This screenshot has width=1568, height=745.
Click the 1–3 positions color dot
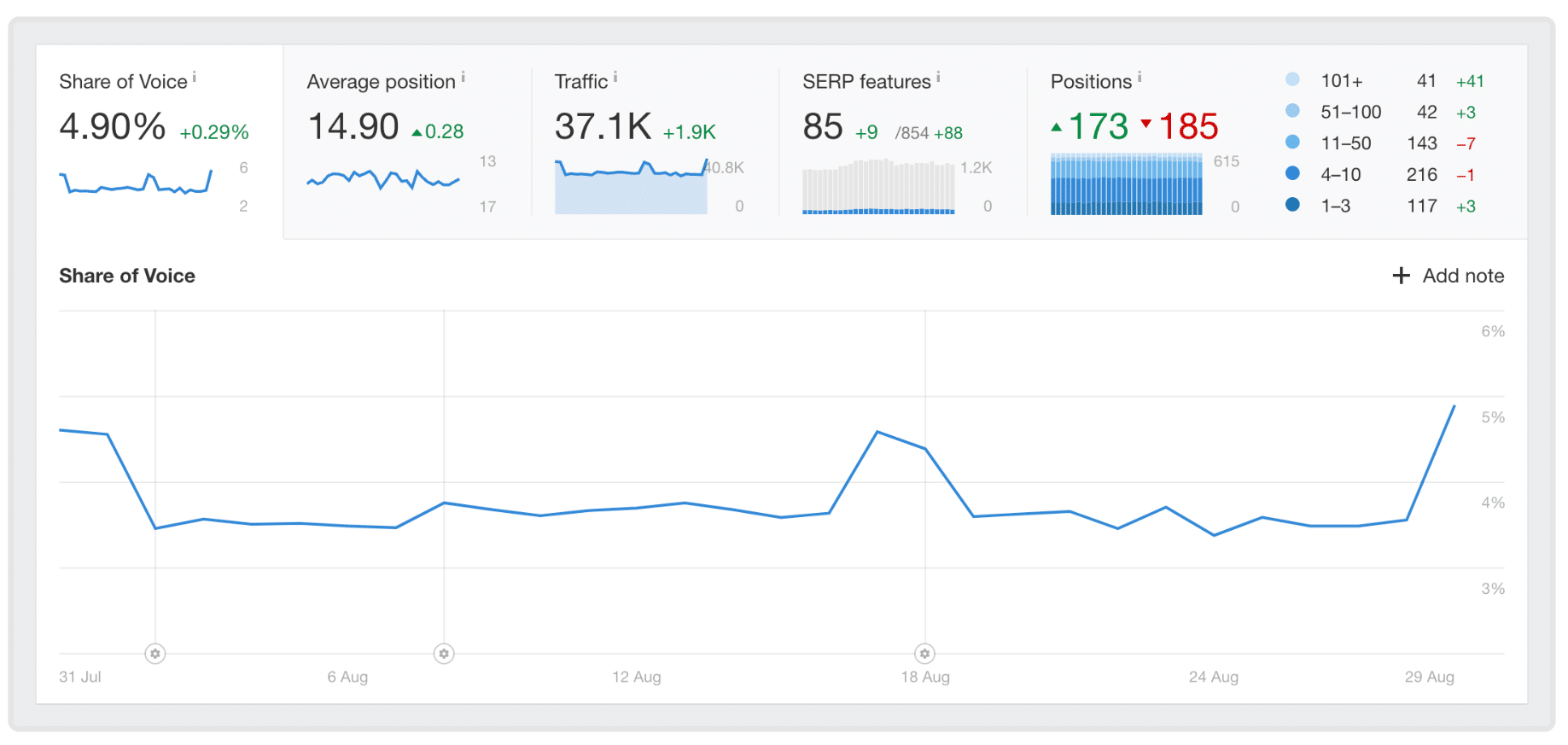point(1292,205)
